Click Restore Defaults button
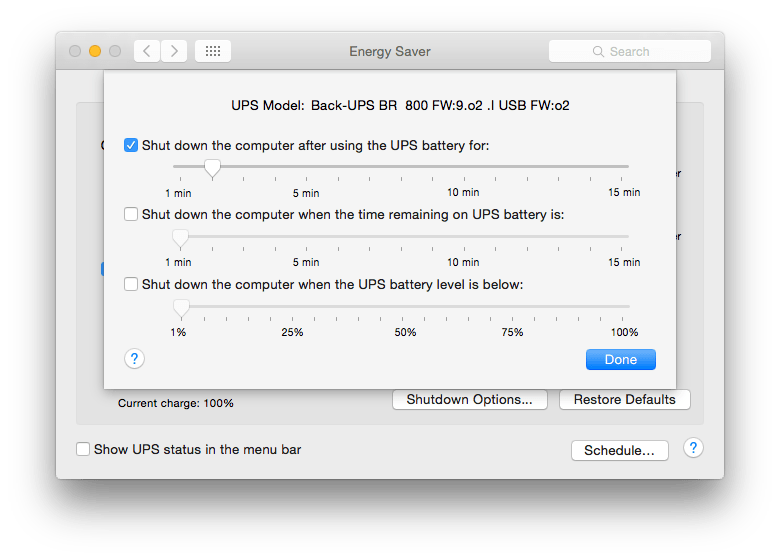This screenshot has width=780, height=559. 624,400
